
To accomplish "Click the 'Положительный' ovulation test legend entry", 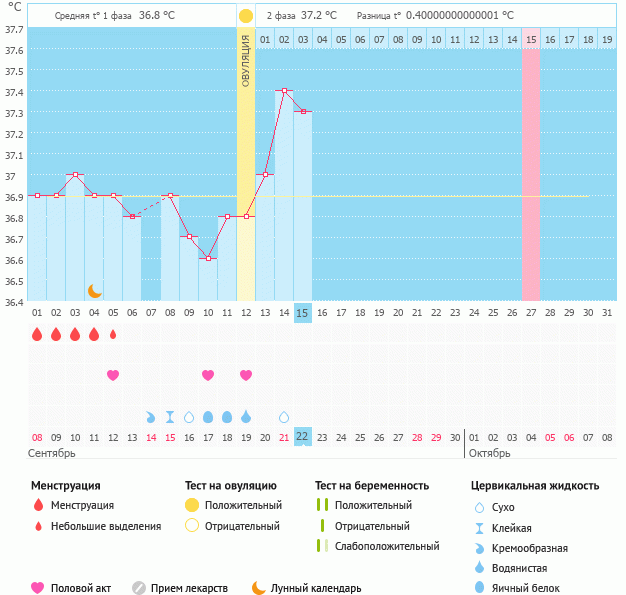I will point(243,505).
